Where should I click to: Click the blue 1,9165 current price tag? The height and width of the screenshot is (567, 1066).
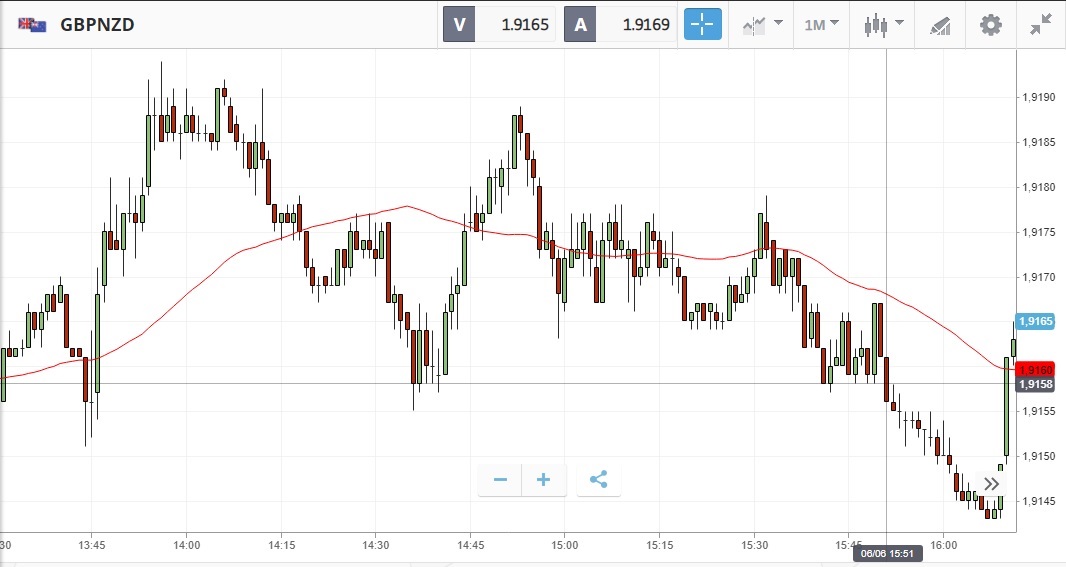(1035, 321)
